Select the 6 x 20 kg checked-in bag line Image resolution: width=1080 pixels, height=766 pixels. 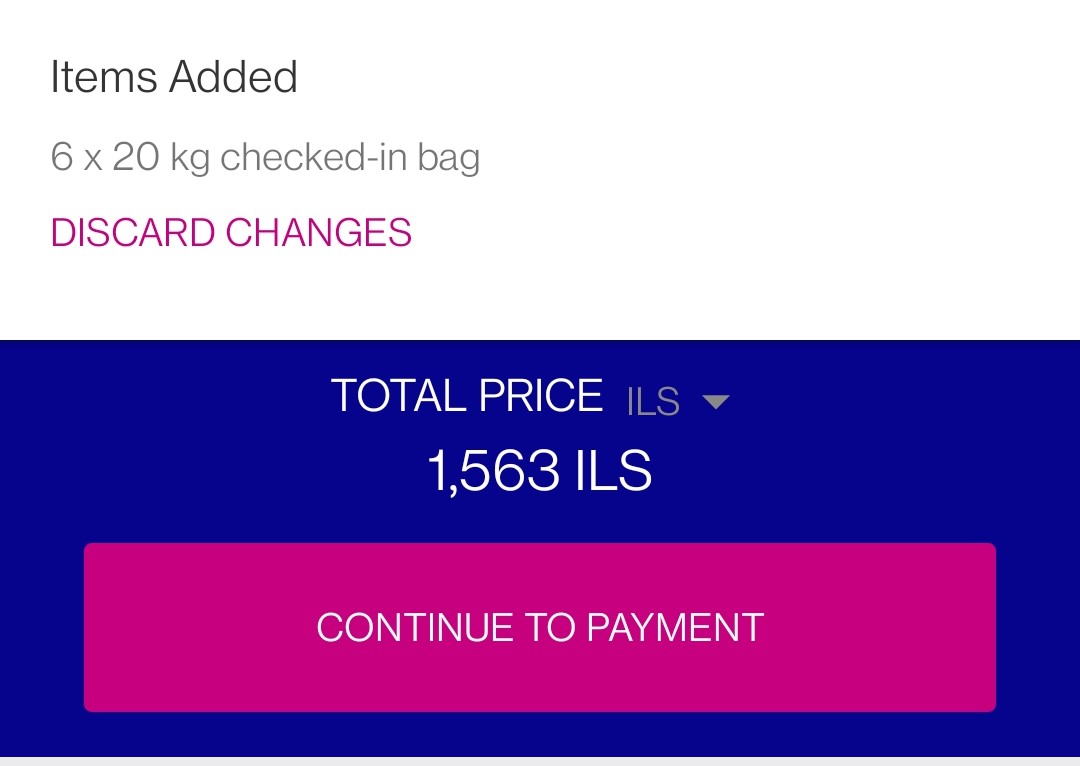(x=265, y=158)
